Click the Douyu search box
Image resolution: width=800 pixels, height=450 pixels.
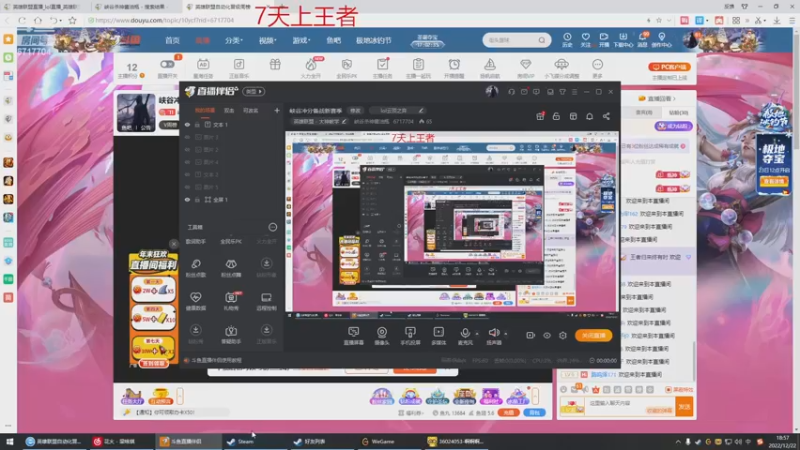click(x=516, y=40)
